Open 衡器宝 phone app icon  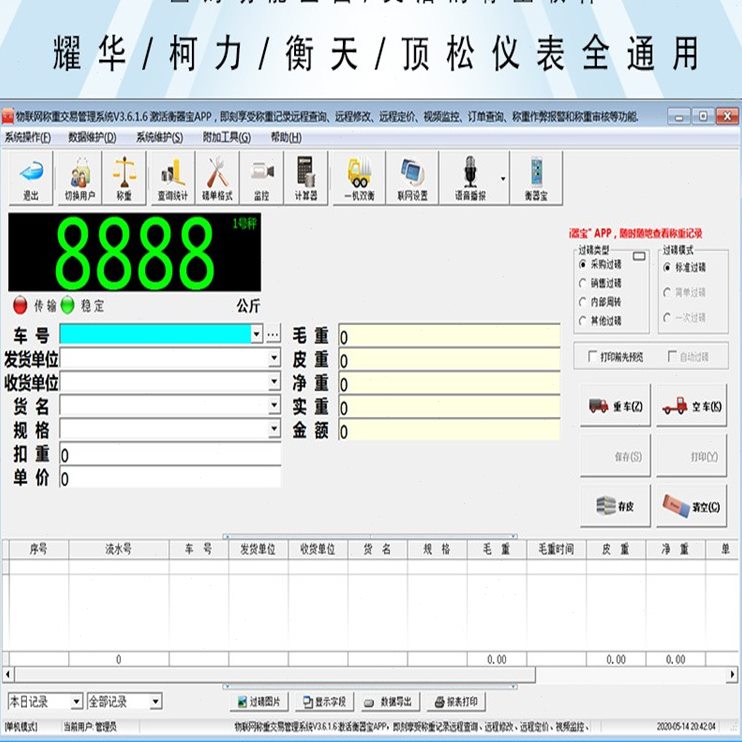(536, 178)
